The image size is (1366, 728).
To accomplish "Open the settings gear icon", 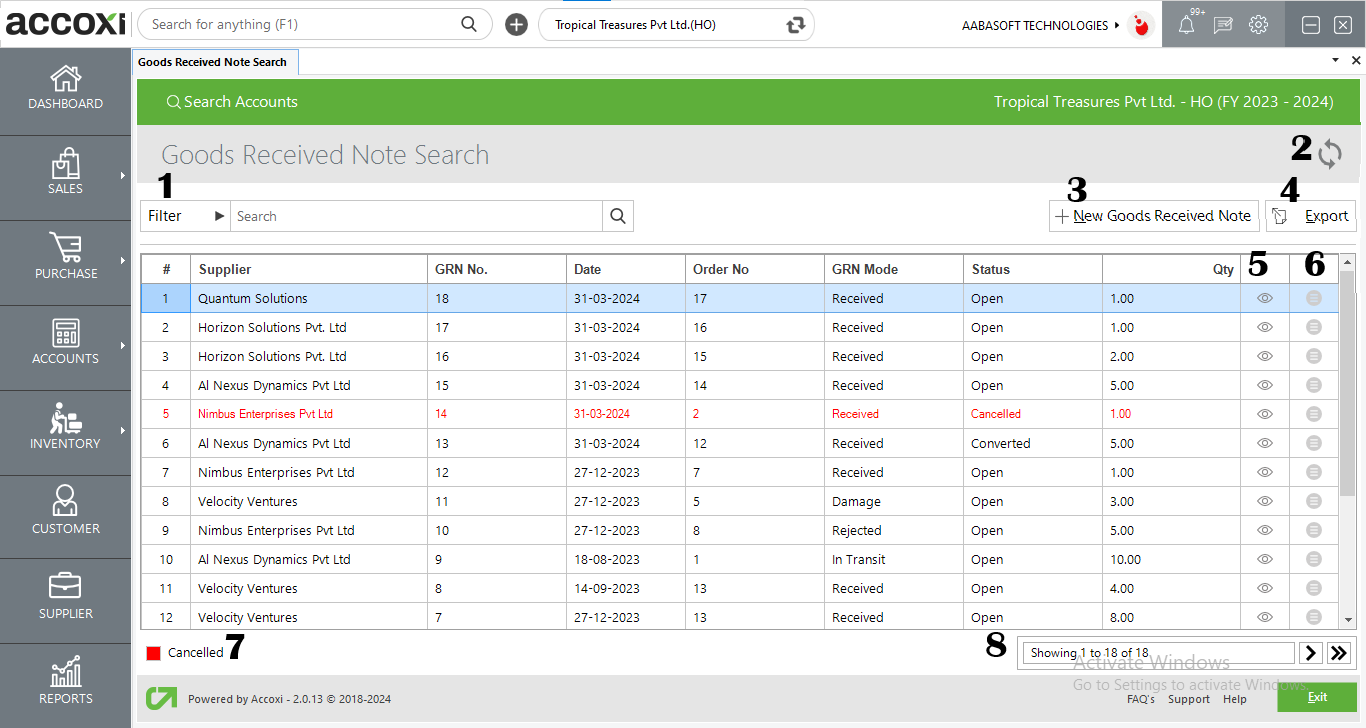I will point(1258,26).
